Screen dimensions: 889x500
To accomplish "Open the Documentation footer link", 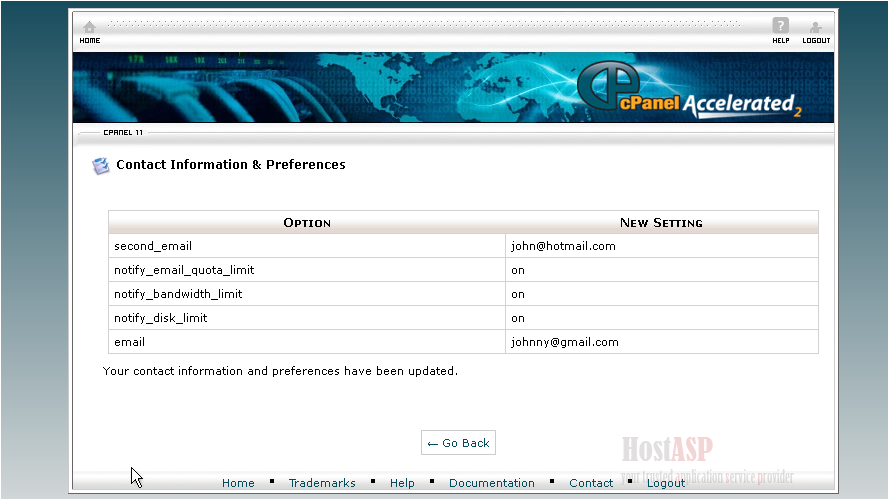I will [x=491, y=483].
